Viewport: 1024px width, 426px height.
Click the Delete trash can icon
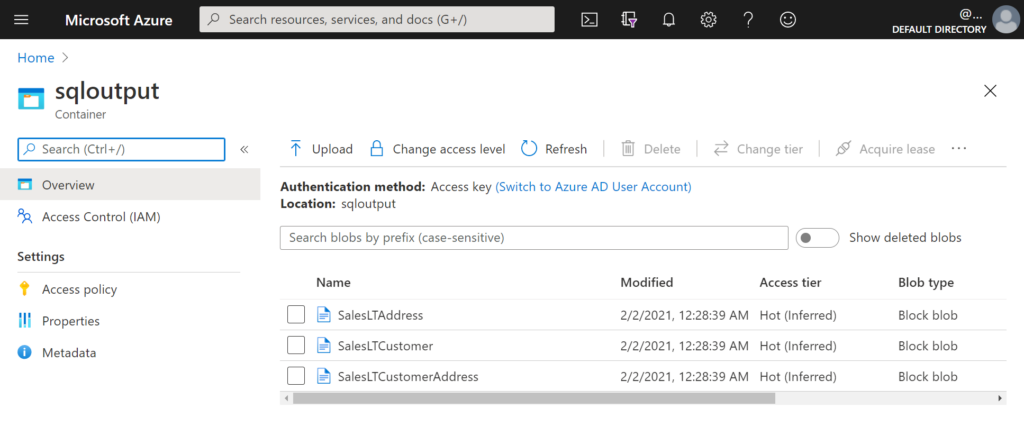[628, 149]
